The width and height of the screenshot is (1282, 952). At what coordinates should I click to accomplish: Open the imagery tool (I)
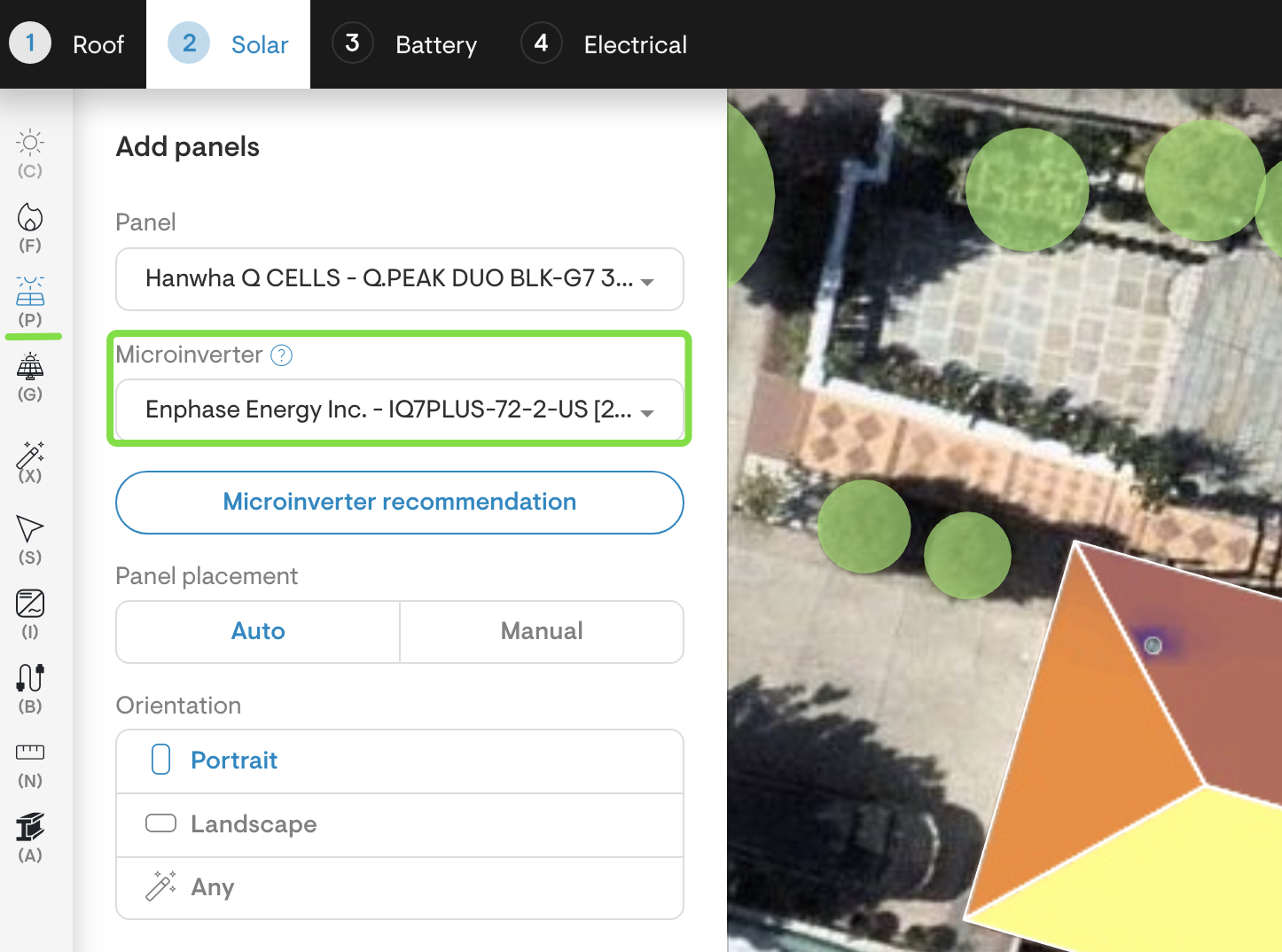(29, 605)
